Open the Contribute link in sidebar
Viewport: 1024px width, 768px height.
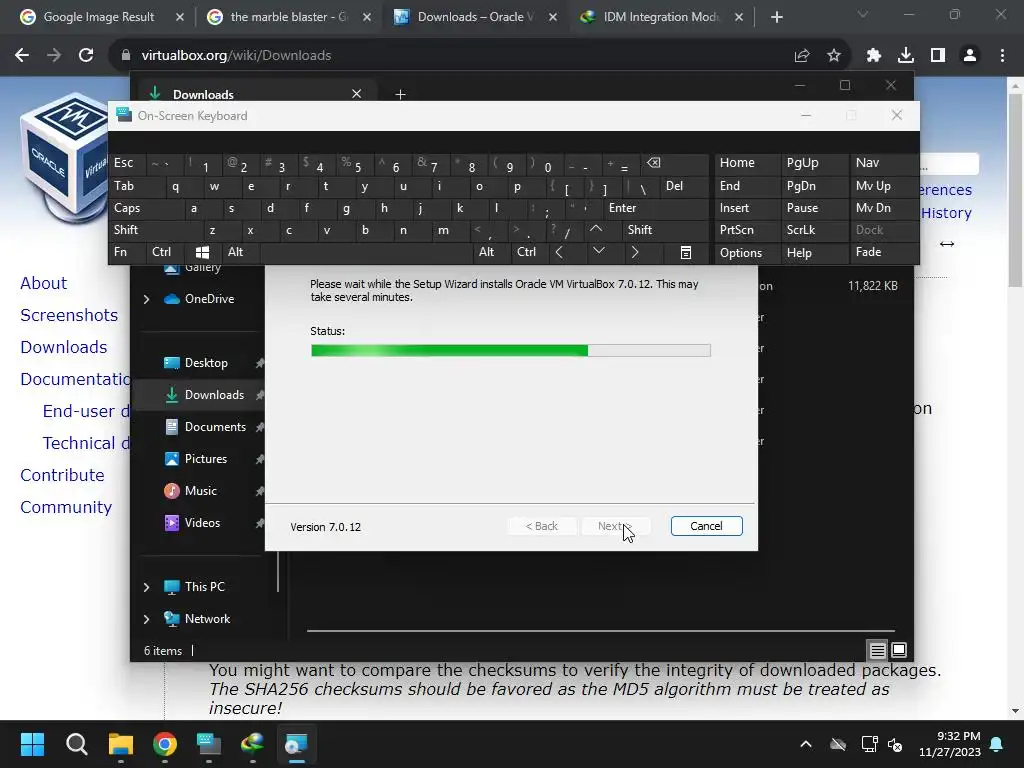(x=62, y=475)
